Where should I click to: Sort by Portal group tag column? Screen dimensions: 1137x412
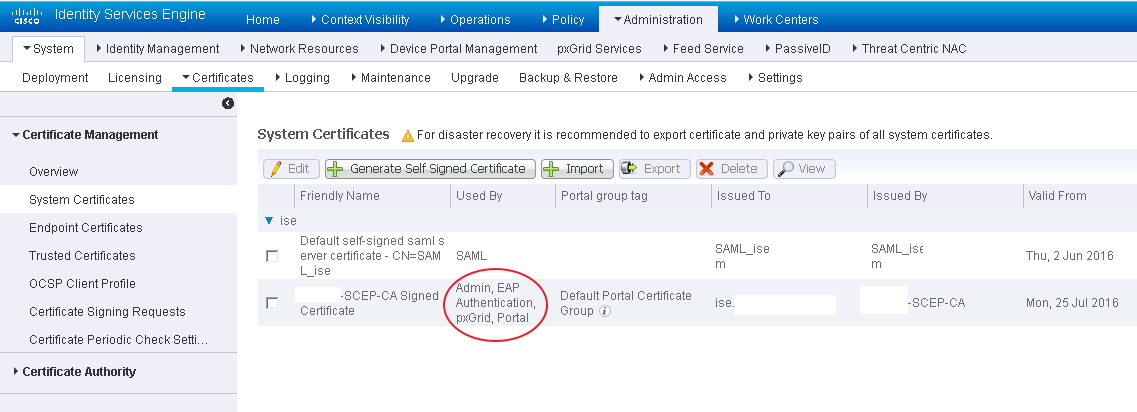[604, 196]
